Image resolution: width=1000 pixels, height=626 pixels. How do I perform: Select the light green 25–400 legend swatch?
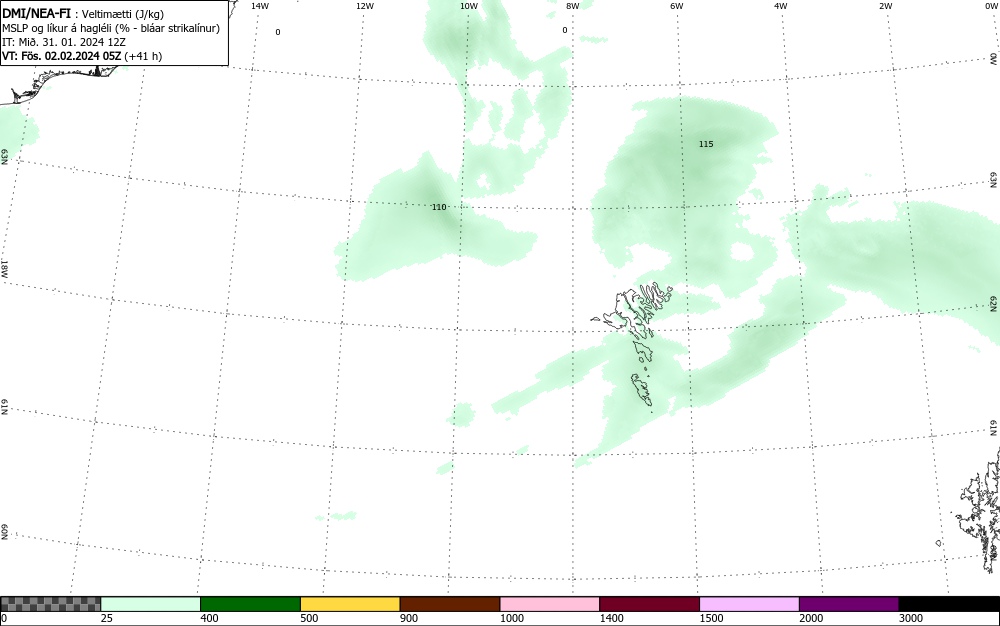point(151,604)
